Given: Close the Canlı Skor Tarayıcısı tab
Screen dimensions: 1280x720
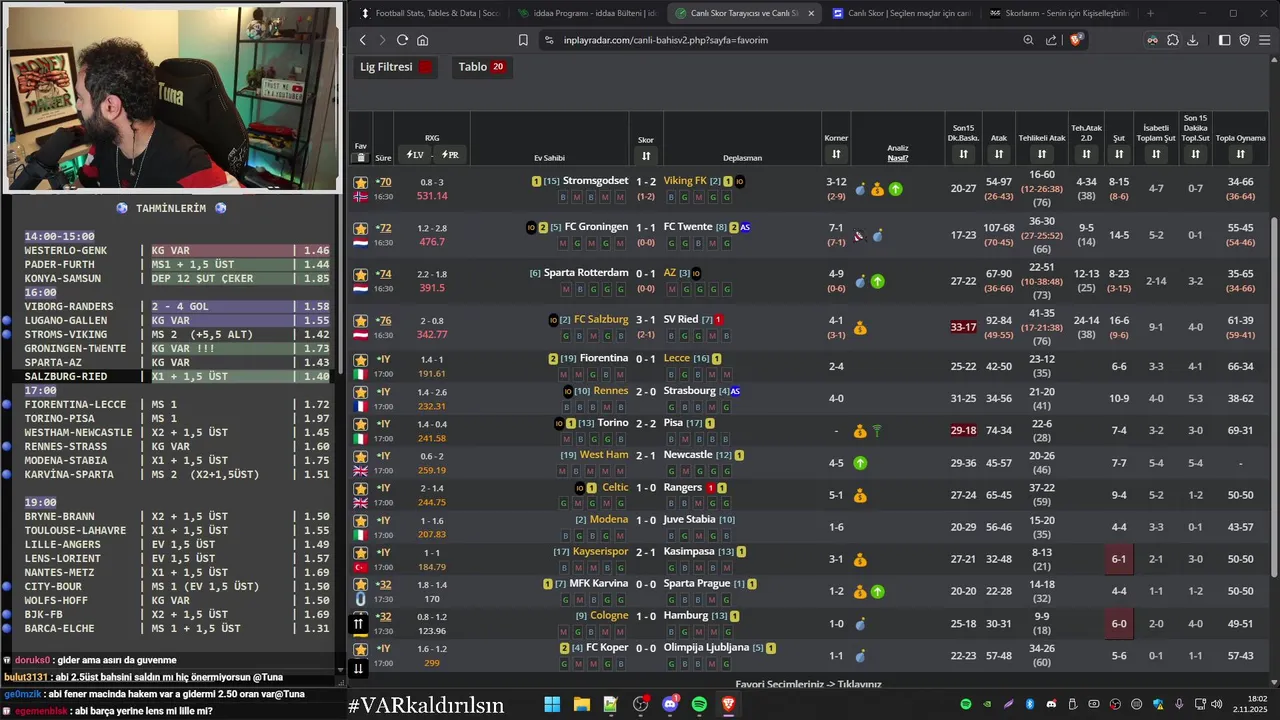Looking at the screenshot, I should 810,13.
